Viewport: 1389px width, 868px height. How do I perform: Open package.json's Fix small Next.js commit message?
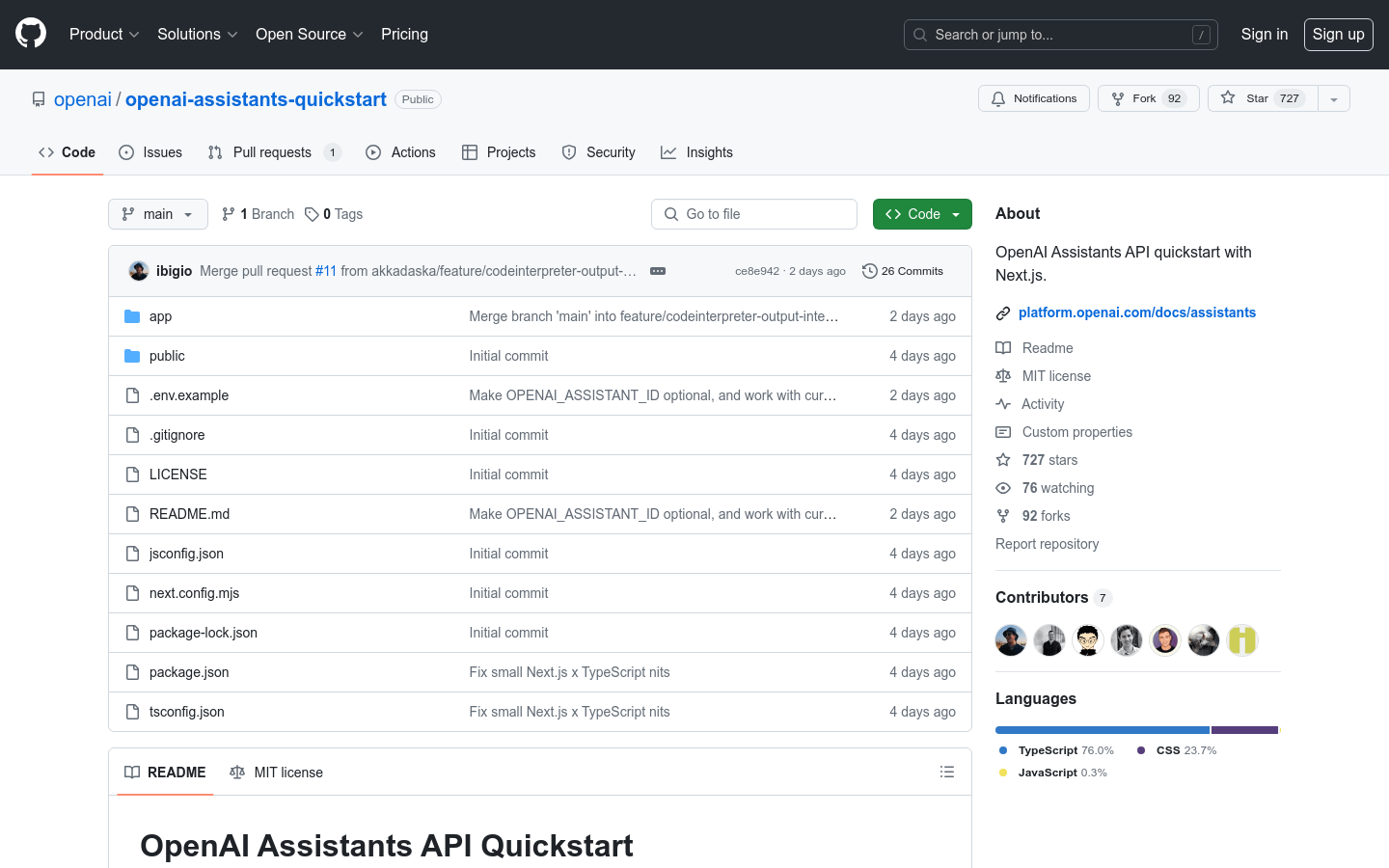coord(569,672)
